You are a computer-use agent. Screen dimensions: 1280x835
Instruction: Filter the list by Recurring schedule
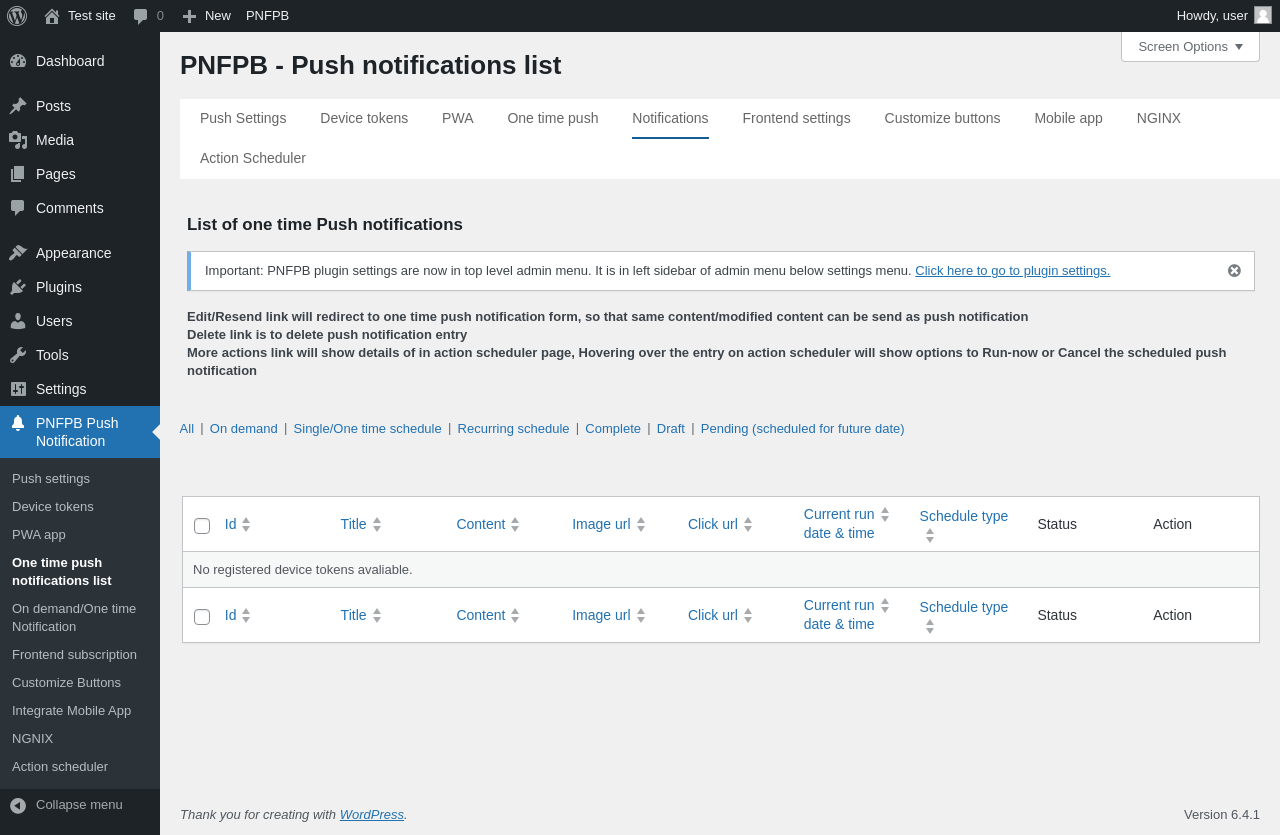pyautogui.click(x=513, y=429)
